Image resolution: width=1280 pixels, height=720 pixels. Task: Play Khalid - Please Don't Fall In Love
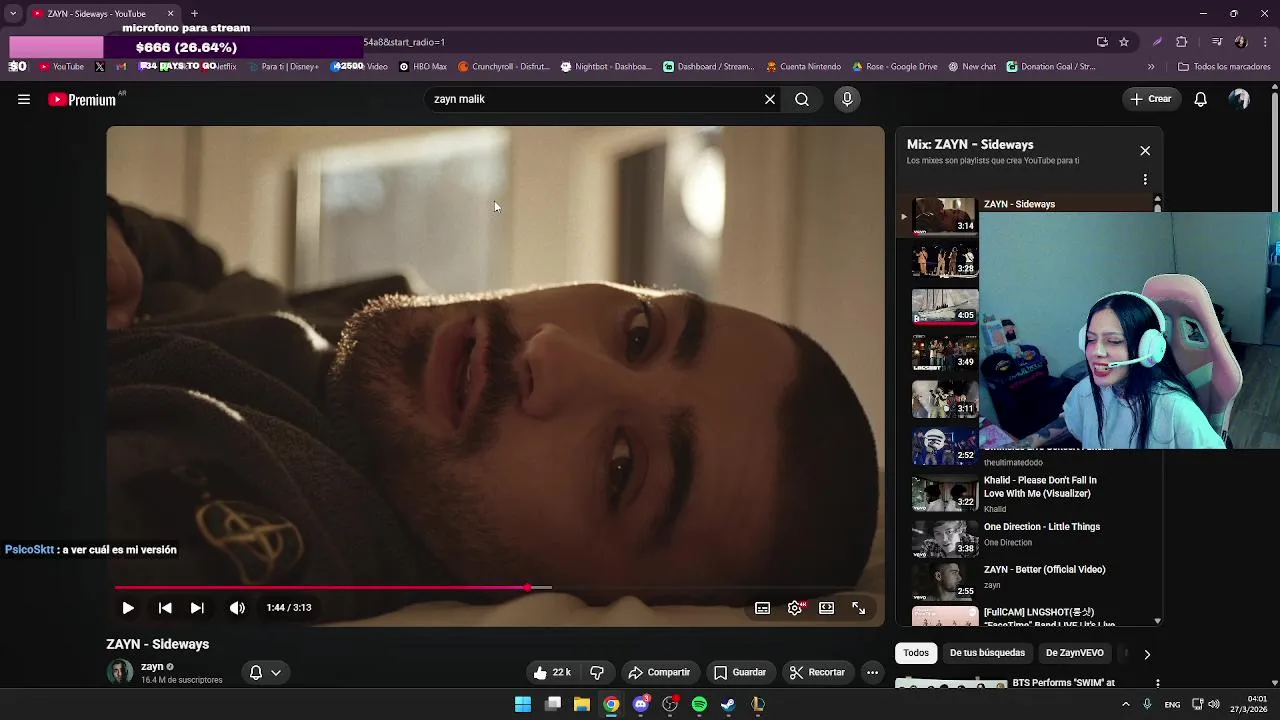[x=1040, y=486]
